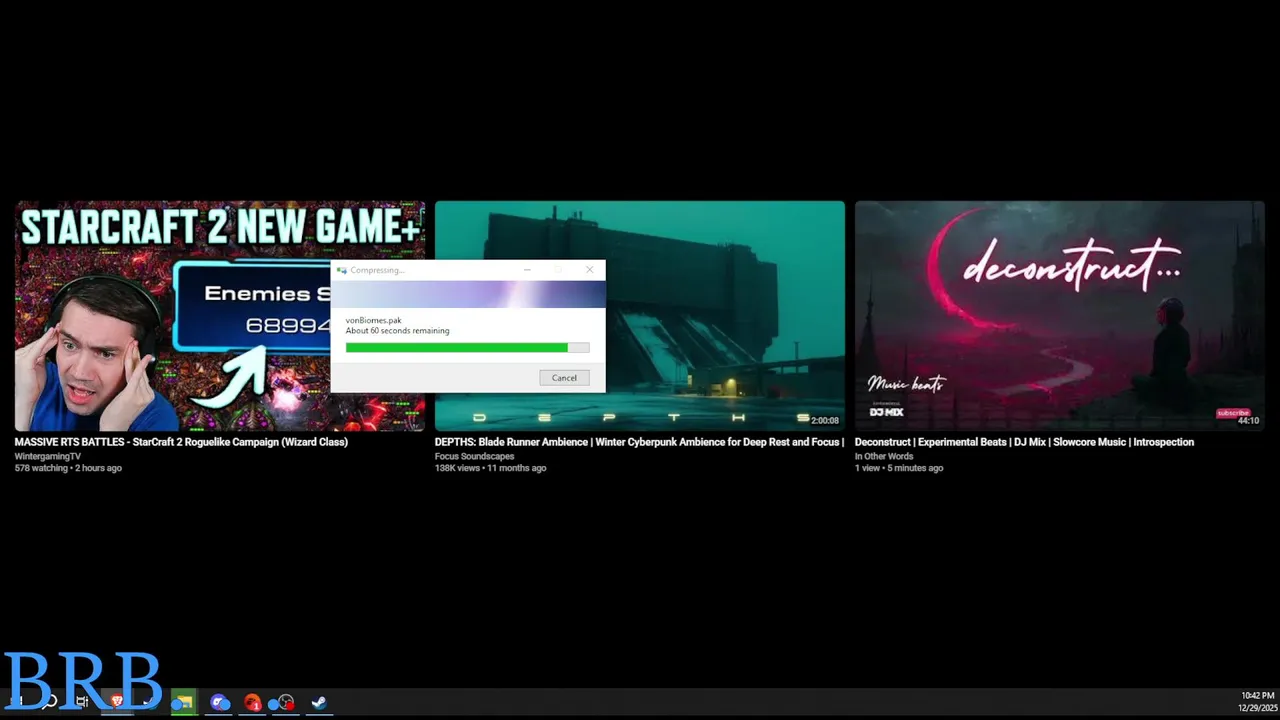Close the Compressing dialog window
Screen dimensions: 1280x720
[589, 269]
